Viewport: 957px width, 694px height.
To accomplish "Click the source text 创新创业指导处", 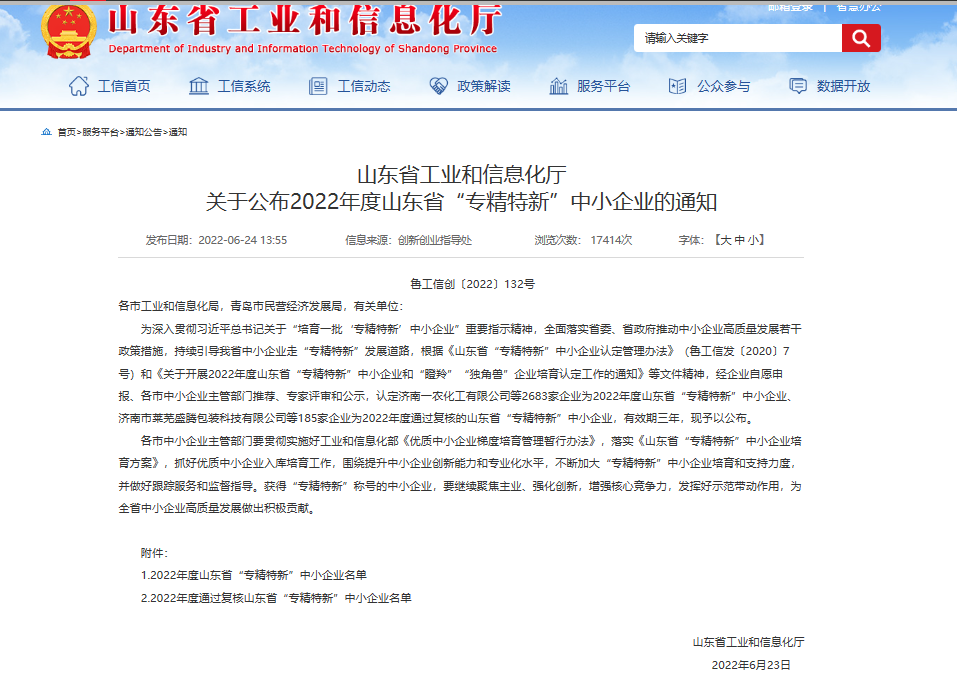I will click(435, 240).
